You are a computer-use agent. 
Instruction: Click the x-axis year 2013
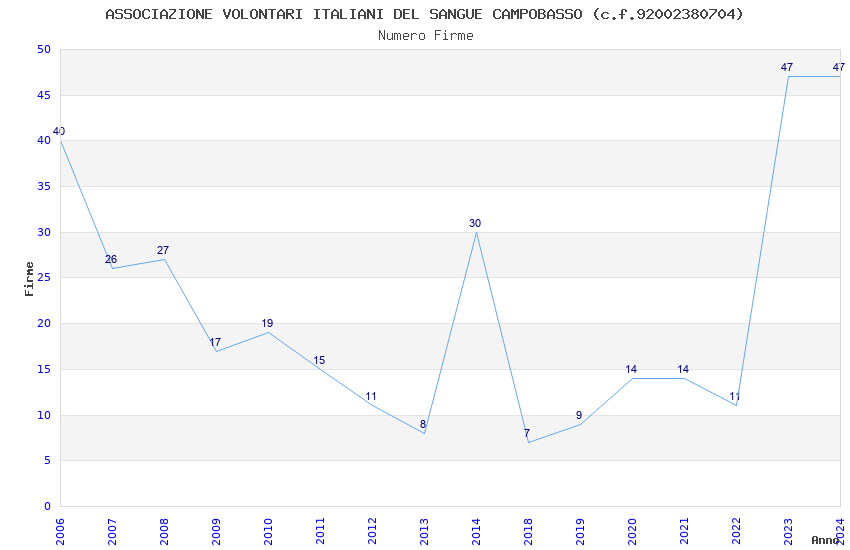click(x=424, y=531)
